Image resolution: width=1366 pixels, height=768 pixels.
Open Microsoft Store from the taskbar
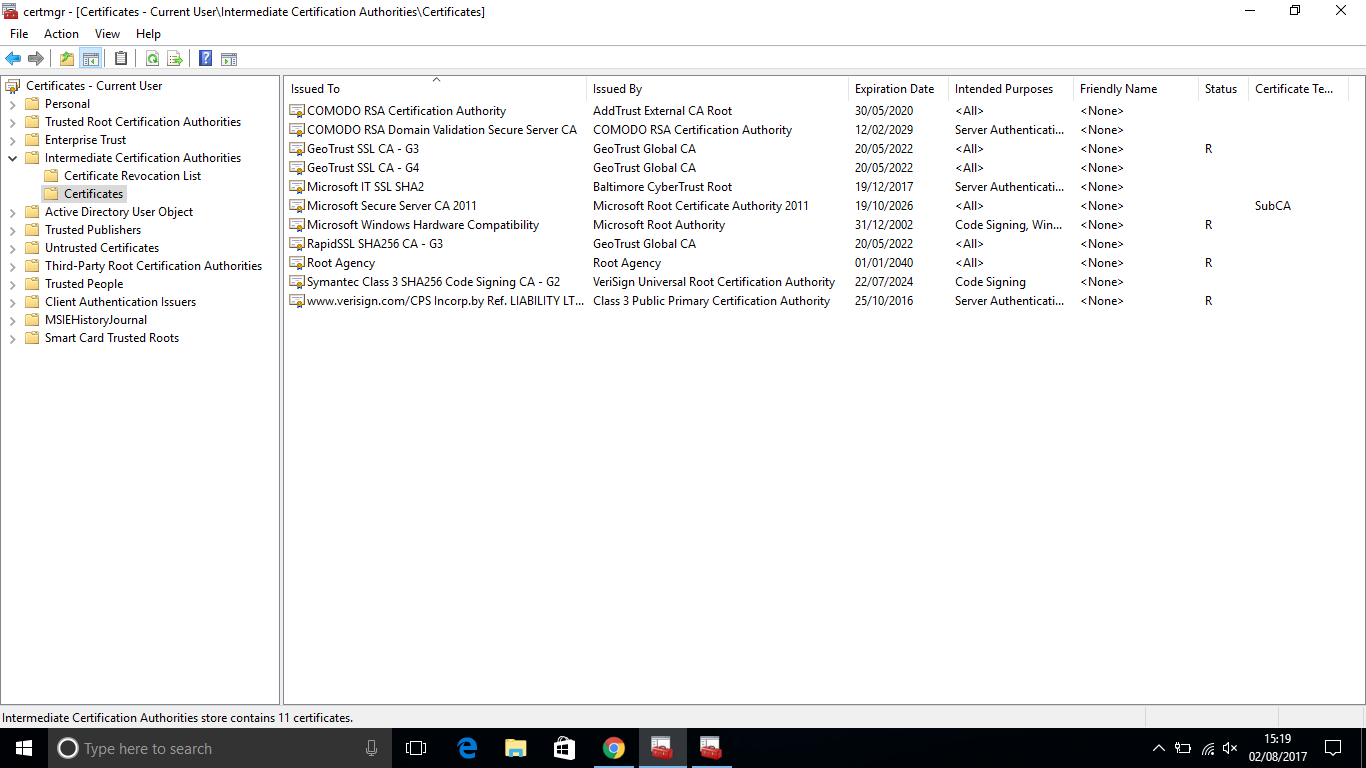[x=565, y=748]
